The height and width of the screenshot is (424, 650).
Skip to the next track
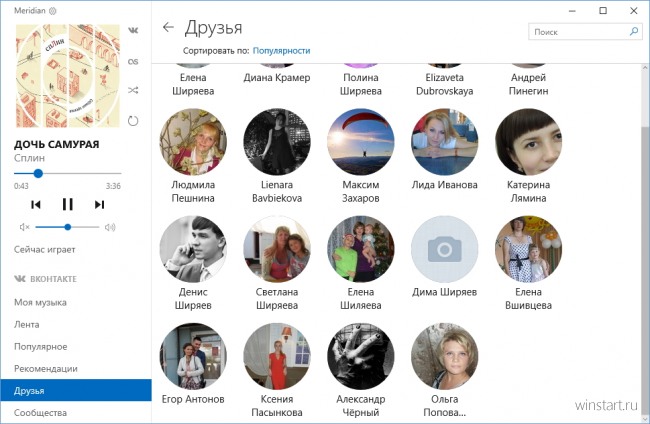pos(99,204)
